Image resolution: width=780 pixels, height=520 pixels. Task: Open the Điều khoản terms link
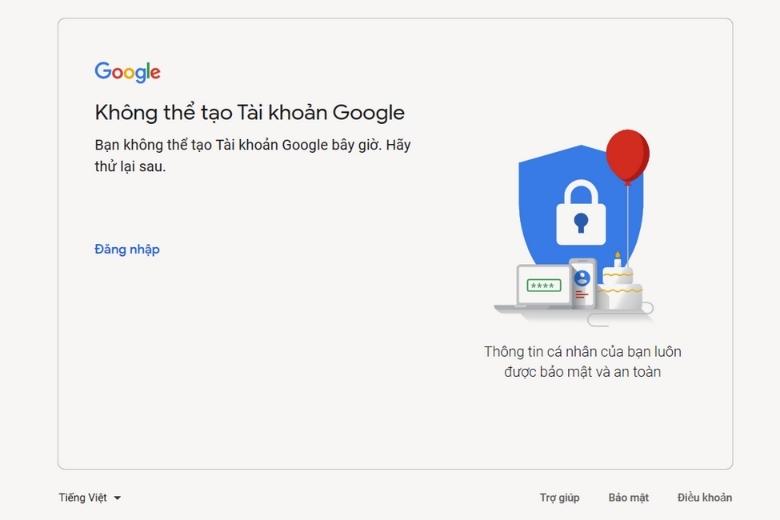click(704, 498)
